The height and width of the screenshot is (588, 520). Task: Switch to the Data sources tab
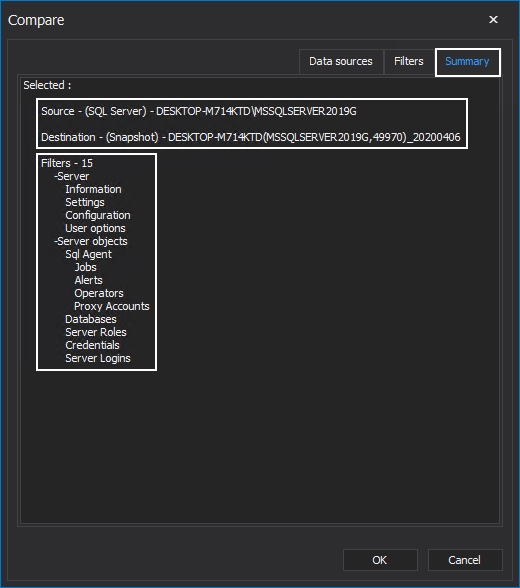pos(341,62)
